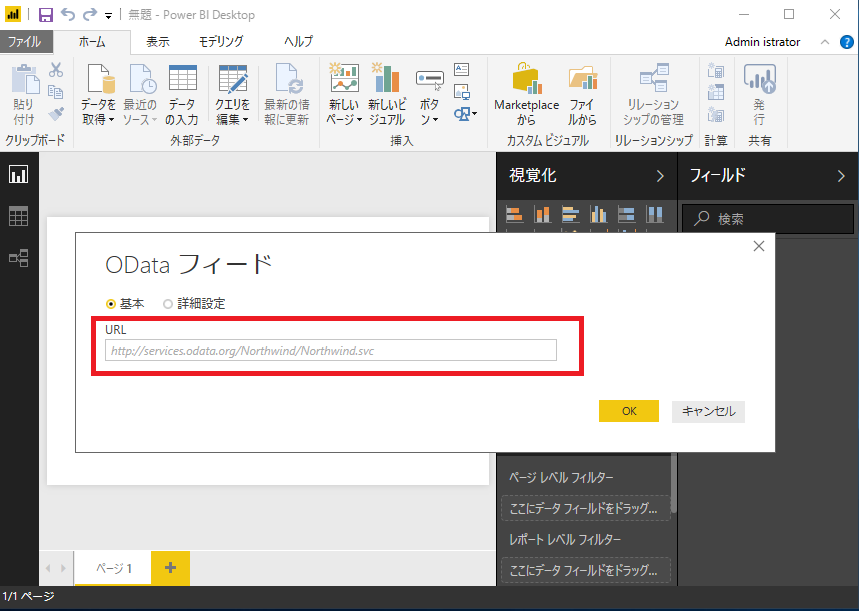Click the new column calculation icon
Image resolution: width=859 pixels, height=611 pixels.
click(x=715, y=92)
